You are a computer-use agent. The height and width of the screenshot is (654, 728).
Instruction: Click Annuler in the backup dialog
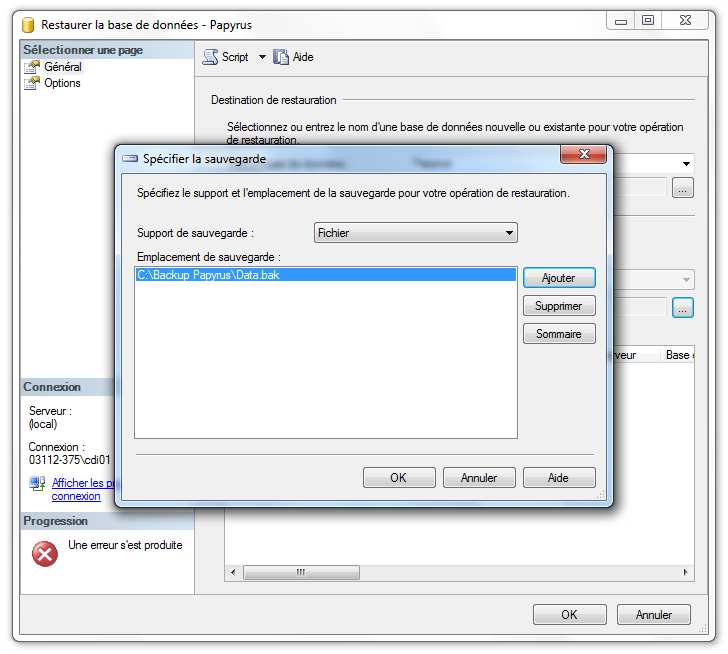click(479, 478)
